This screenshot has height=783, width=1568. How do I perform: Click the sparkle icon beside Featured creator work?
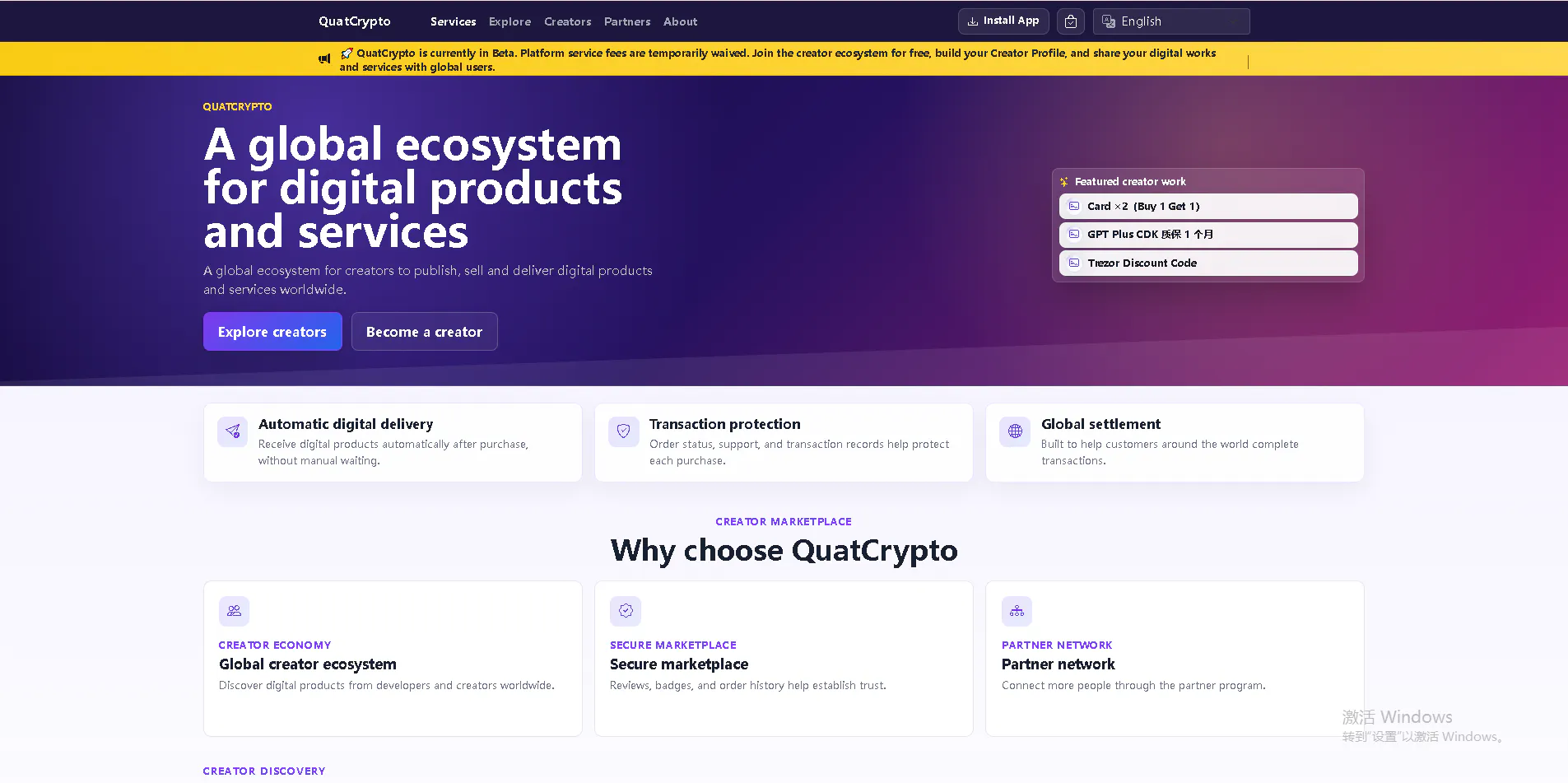pos(1064,182)
